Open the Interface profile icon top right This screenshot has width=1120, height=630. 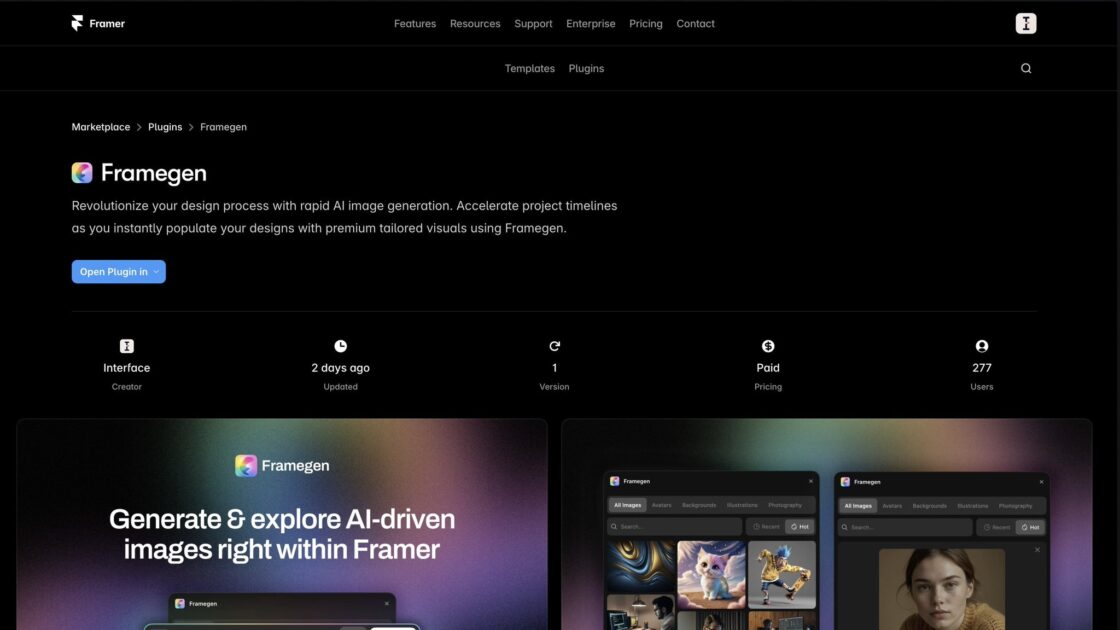(x=1026, y=24)
